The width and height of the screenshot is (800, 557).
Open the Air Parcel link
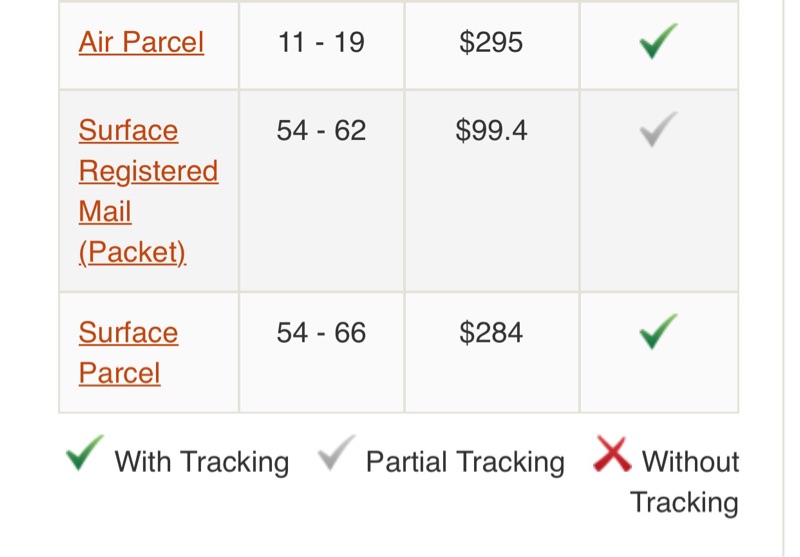pos(141,43)
